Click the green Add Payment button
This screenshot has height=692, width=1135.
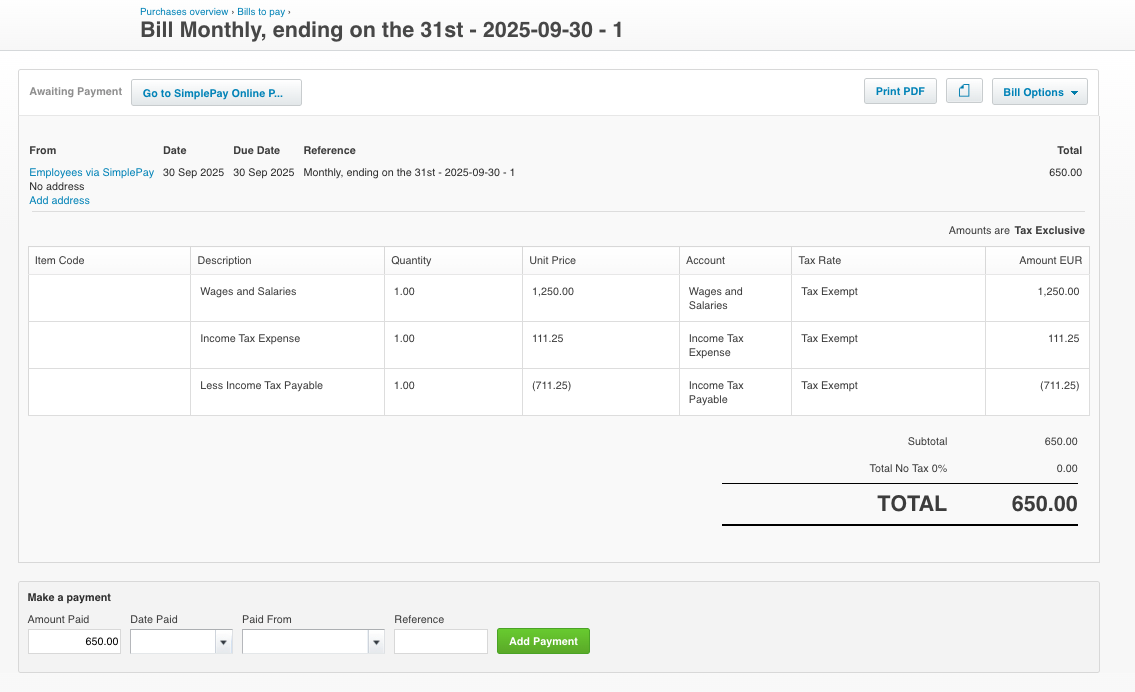pos(543,641)
